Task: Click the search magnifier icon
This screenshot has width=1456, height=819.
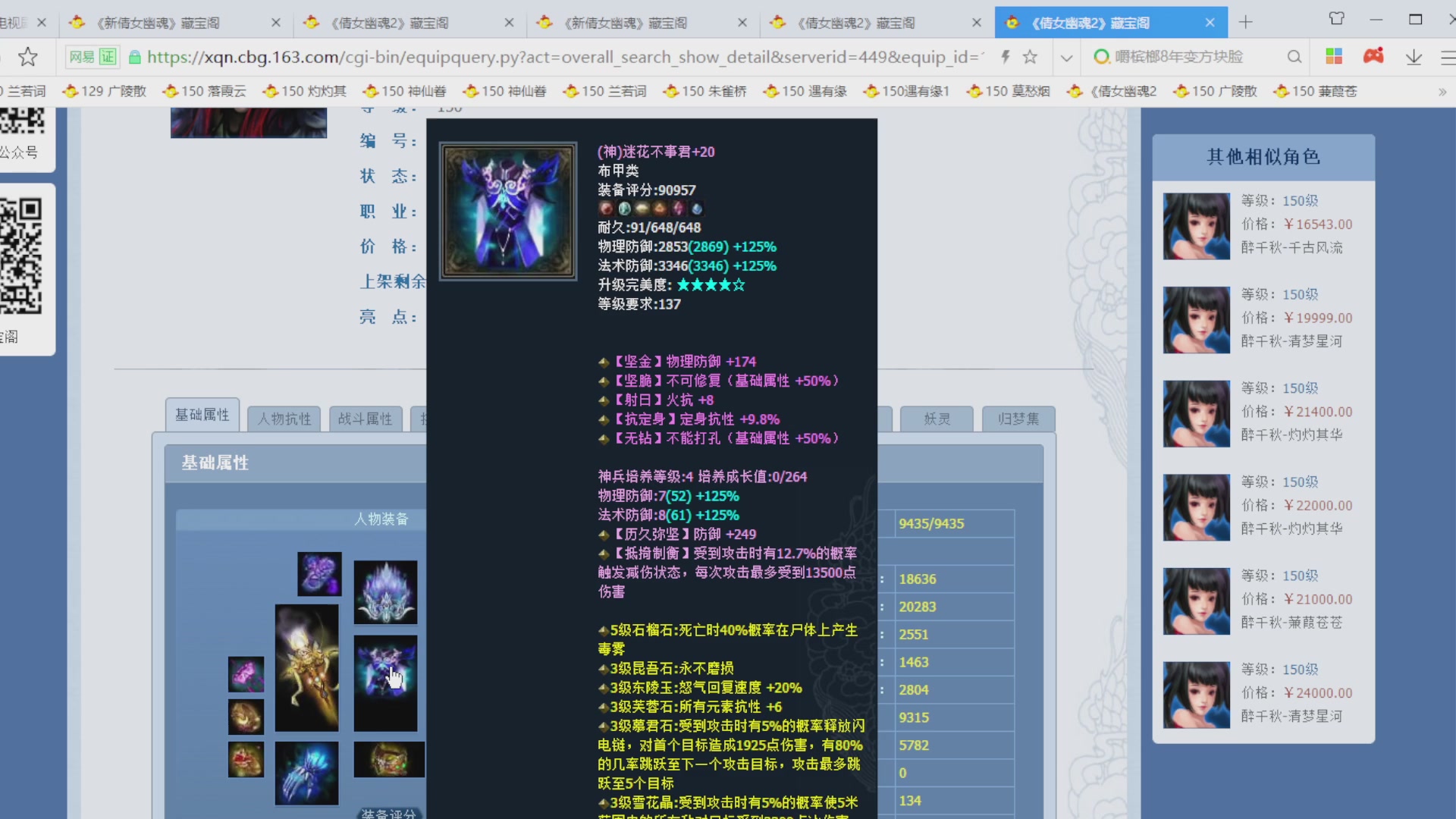Action: pyautogui.click(x=1294, y=57)
